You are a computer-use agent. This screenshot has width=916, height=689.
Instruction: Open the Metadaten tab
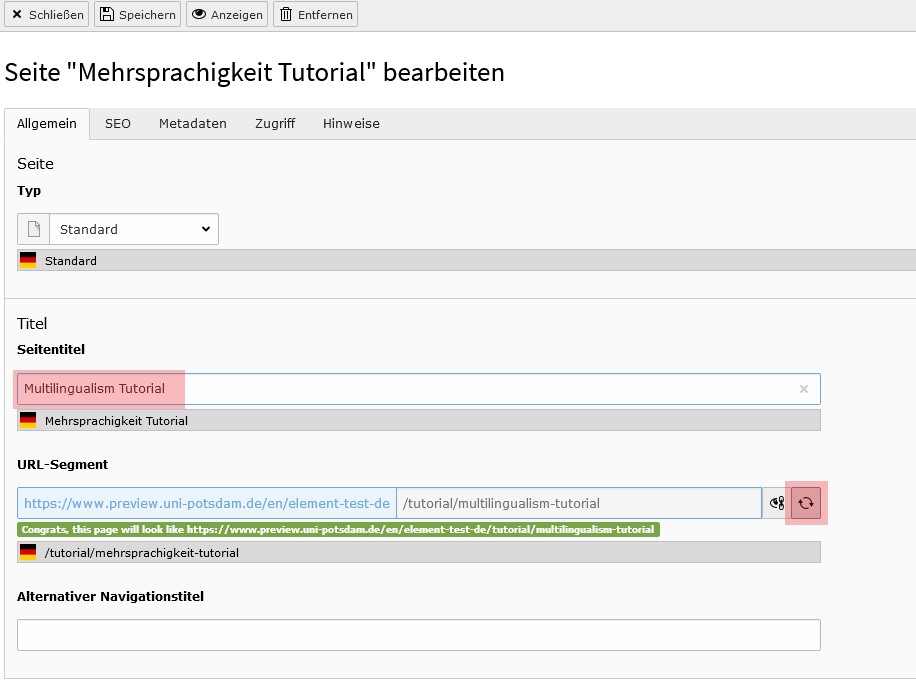pos(193,124)
